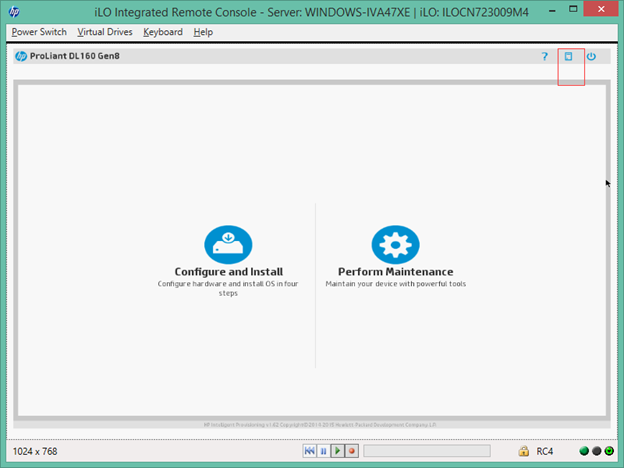
Task: Click the first green status indicator
Action: pyautogui.click(x=584, y=451)
